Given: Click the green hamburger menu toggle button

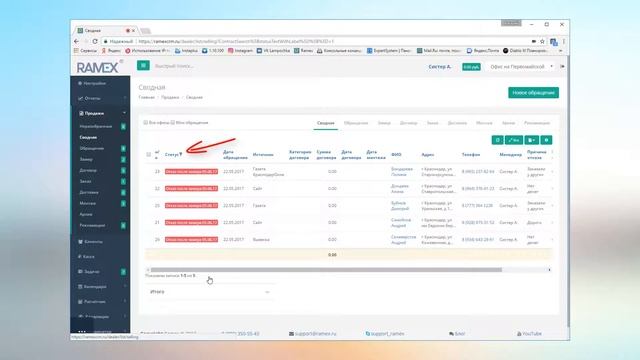Looking at the screenshot, I should (143, 65).
